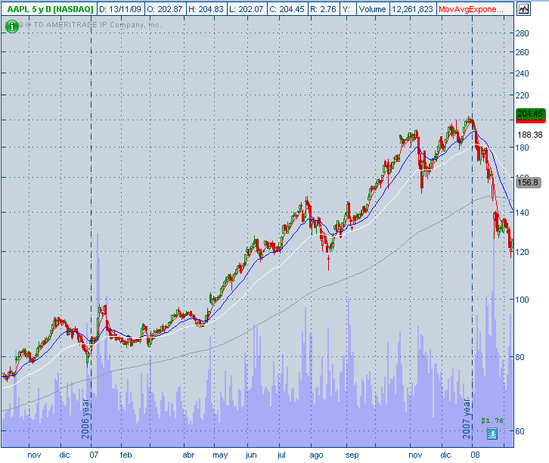
Task: Click the Y: field in header
Action: coord(346,9)
